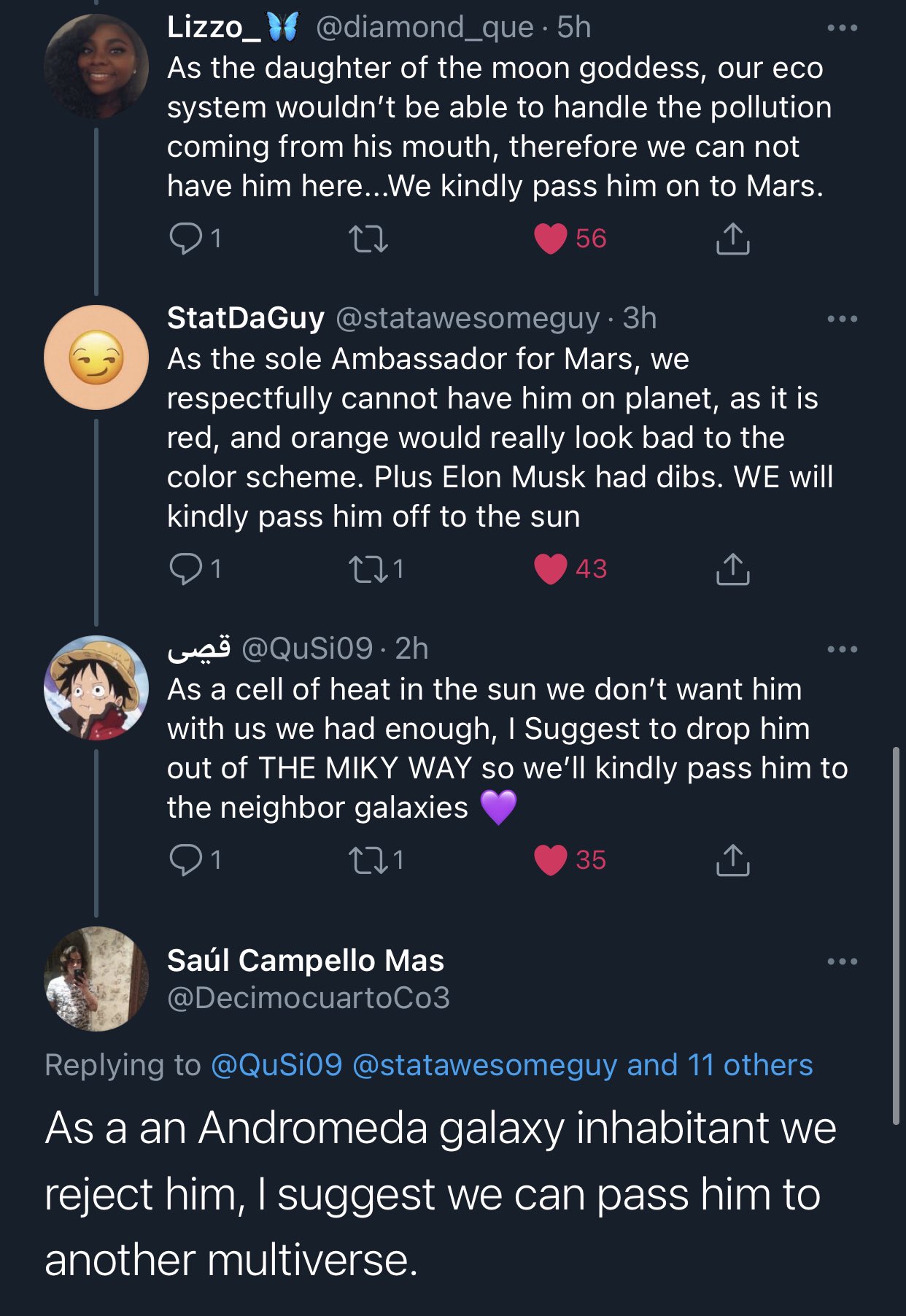The height and width of the screenshot is (1316, 906).
Task: Unlike Lizzo_'s tweet with 56 likes
Action: tap(551, 239)
